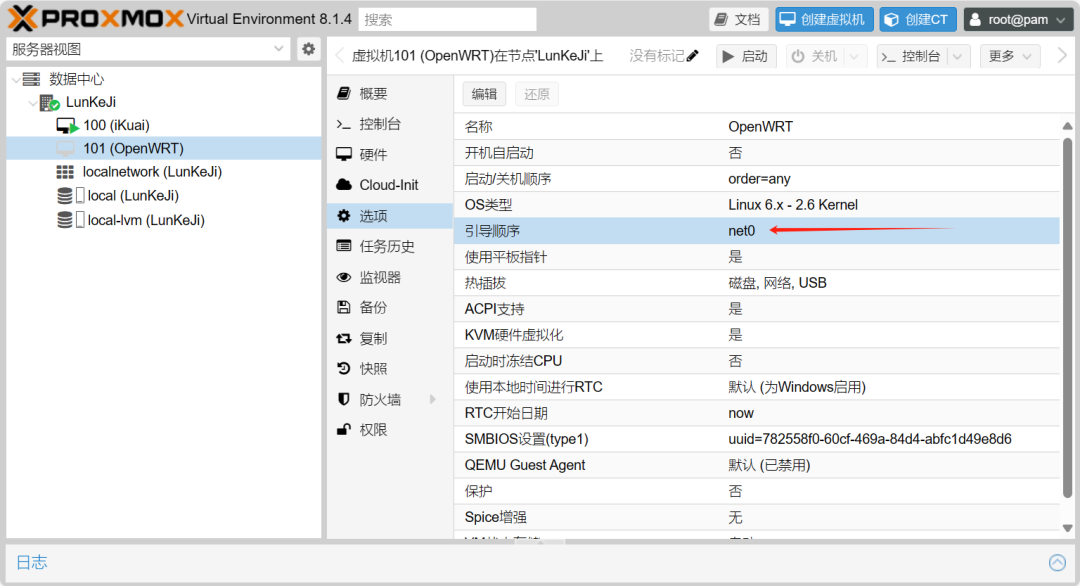Click the 文档 documentation button
The width and height of the screenshot is (1080, 586).
click(x=738, y=19)
